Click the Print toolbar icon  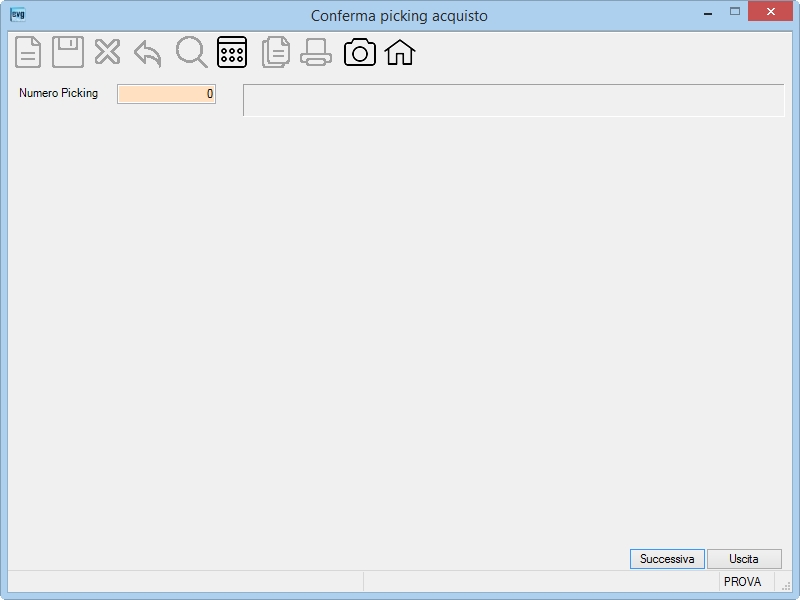tap(316, 52)
